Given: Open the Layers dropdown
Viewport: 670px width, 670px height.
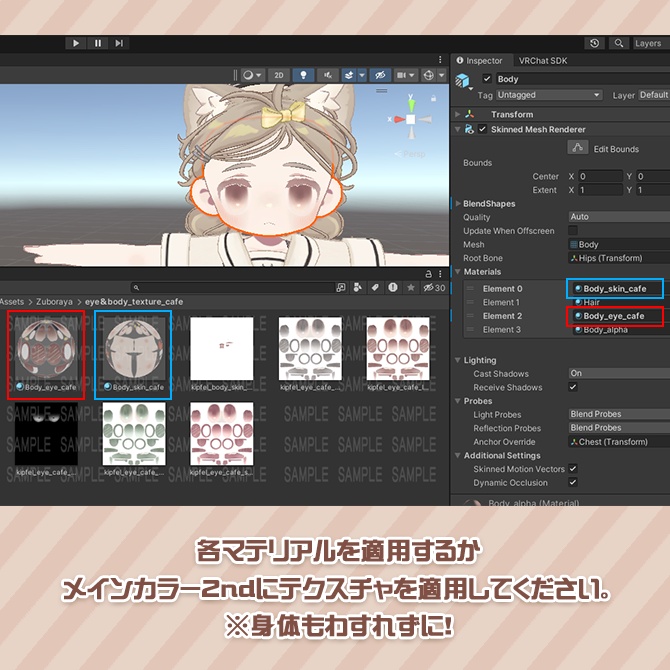Looking at the screenshot, I should 651,43.
